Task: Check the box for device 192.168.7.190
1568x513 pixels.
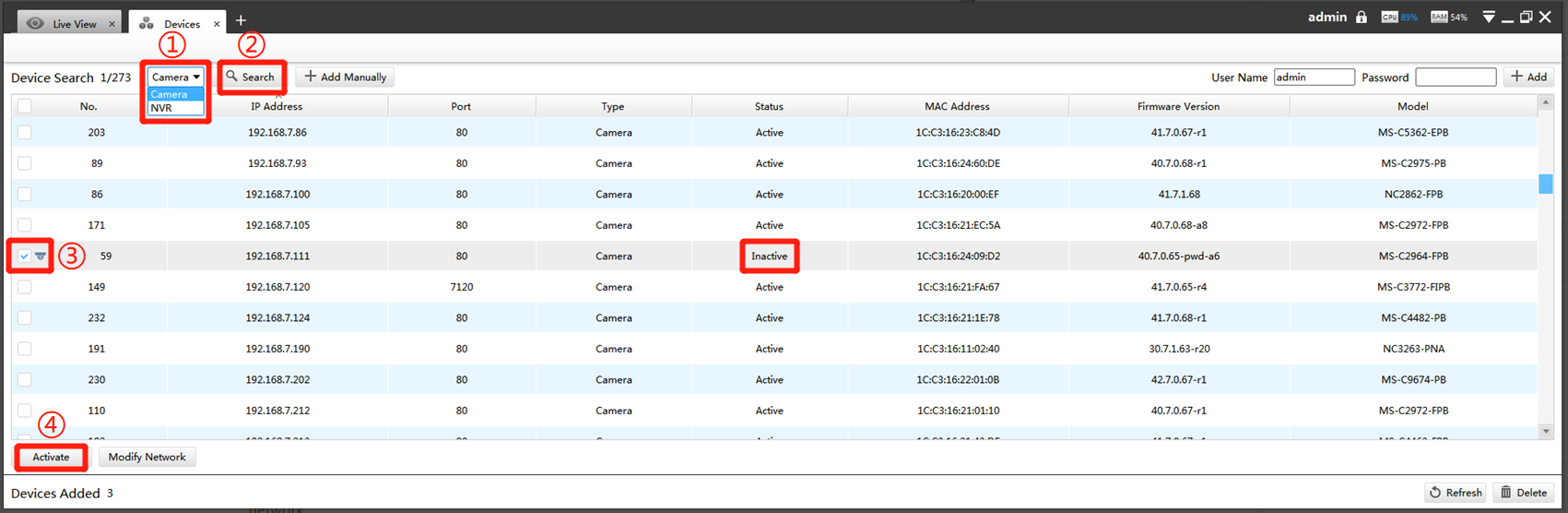Action: pyautogui.click(x=24, y=349)
